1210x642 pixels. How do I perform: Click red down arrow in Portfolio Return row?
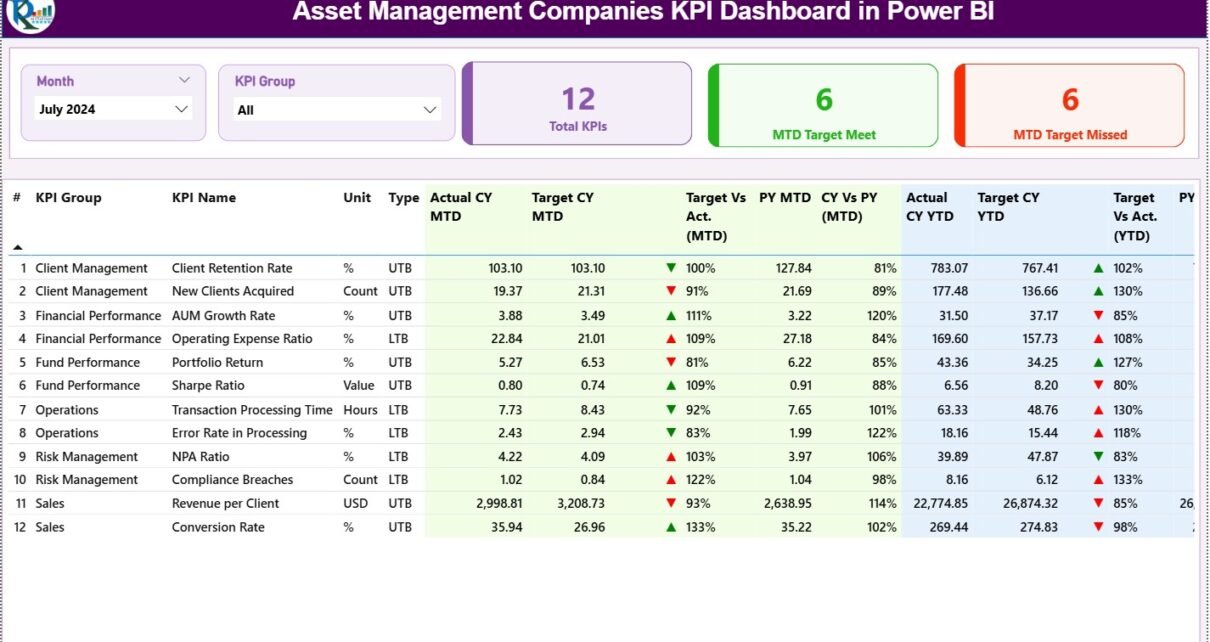(x=671, y=362)
